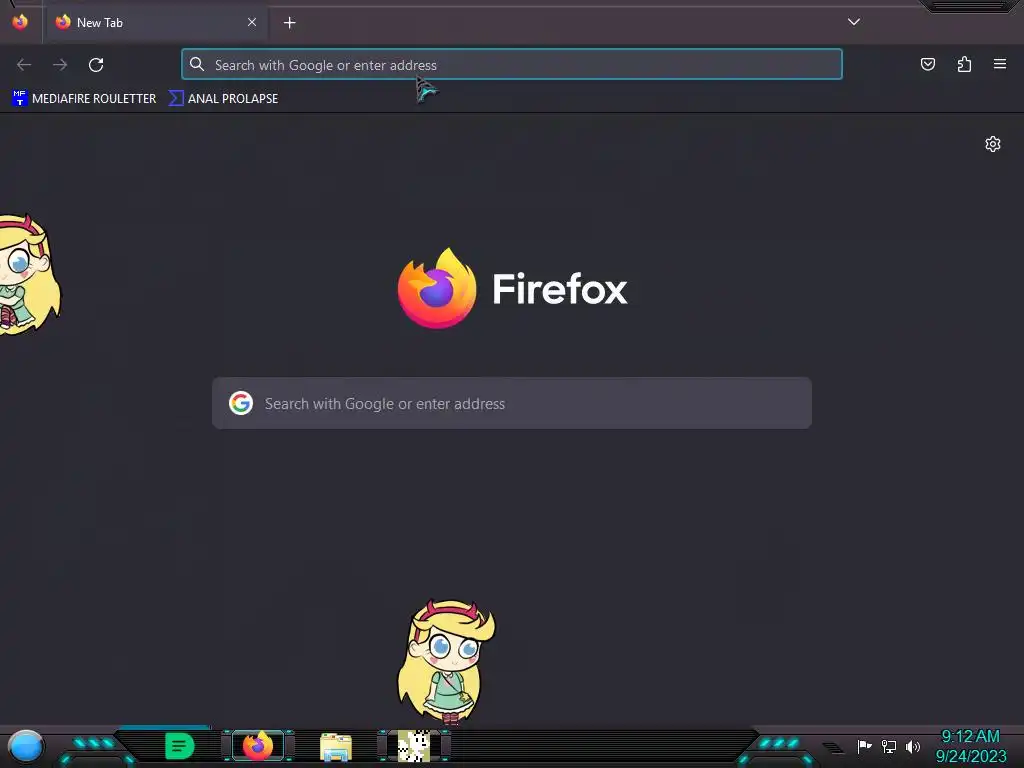Open New Tab personalize gear

pos(993,144)
